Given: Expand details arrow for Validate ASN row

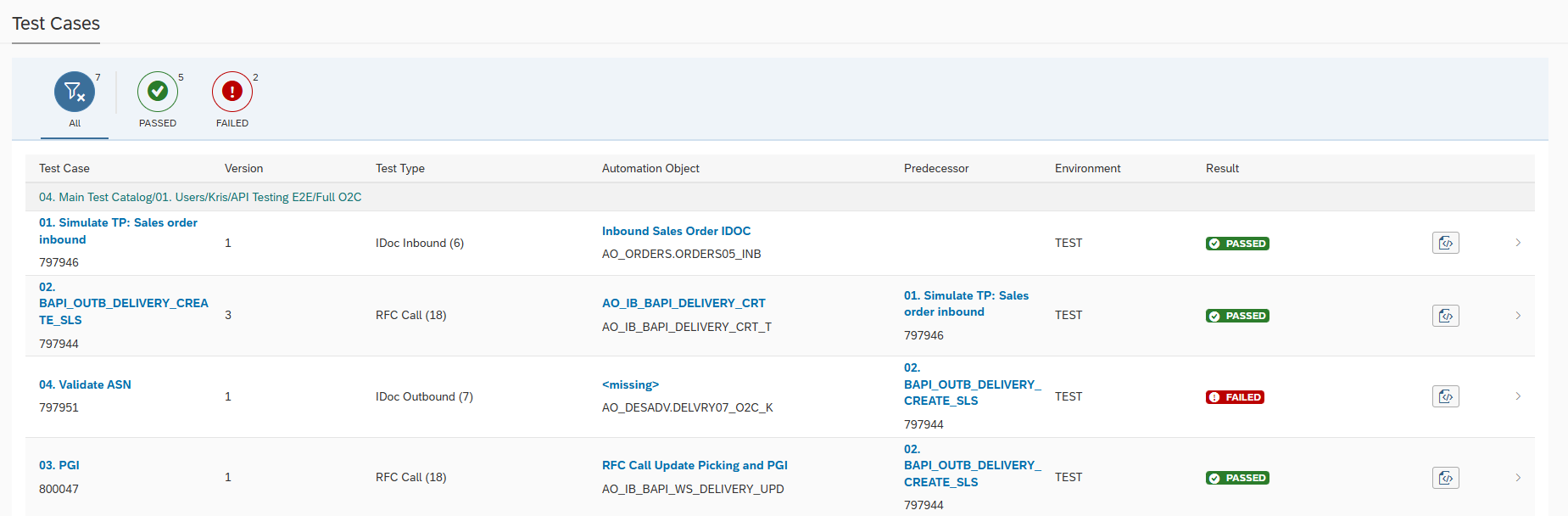Looking at the screenshot, I should (1518, 396).
